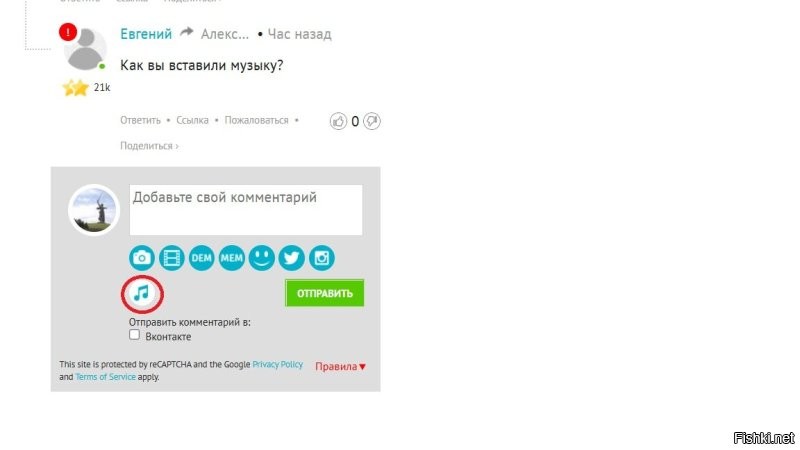Open the DEM demotivator creator icon

202,258
